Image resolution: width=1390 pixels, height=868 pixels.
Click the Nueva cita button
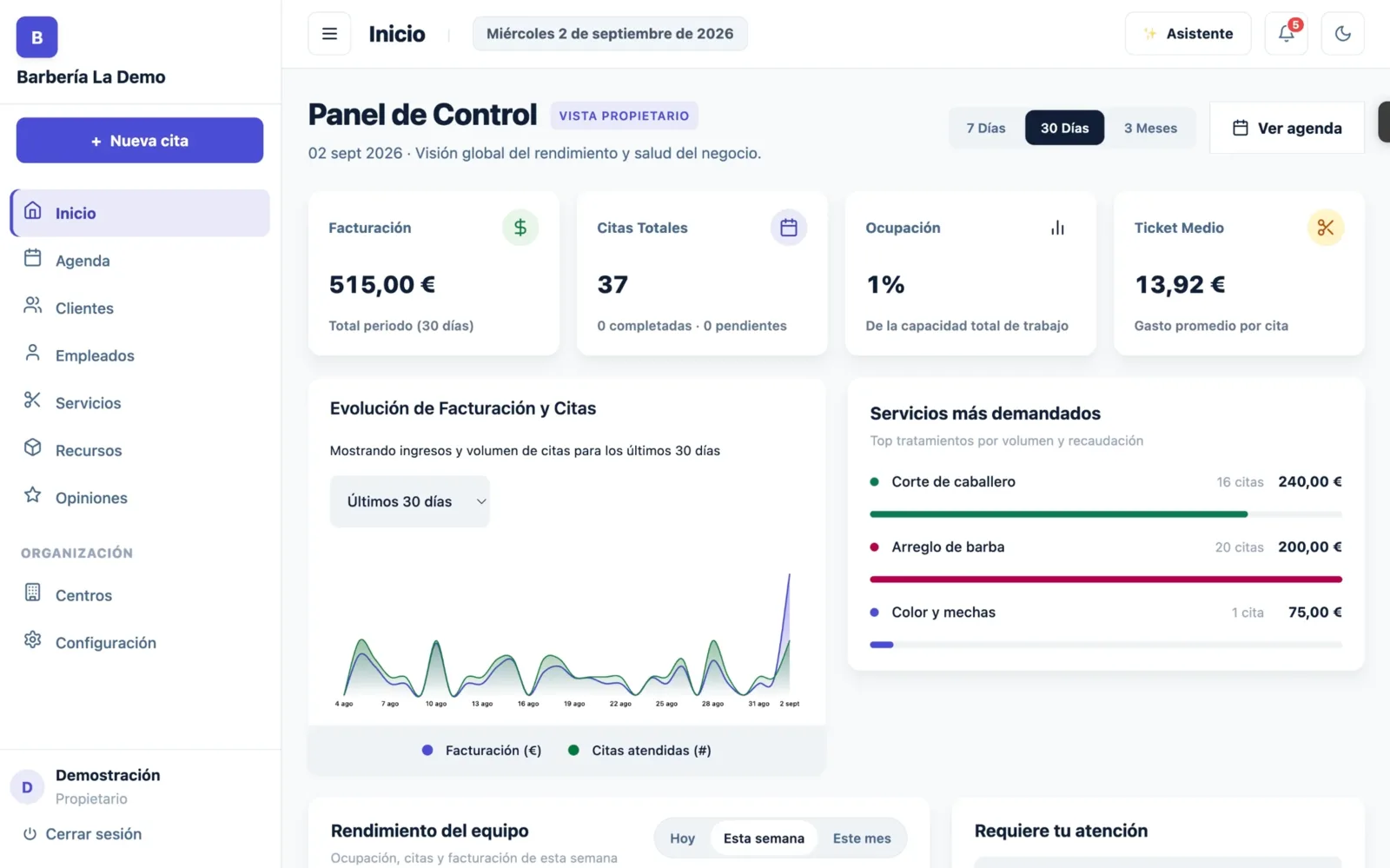[140, 140]
